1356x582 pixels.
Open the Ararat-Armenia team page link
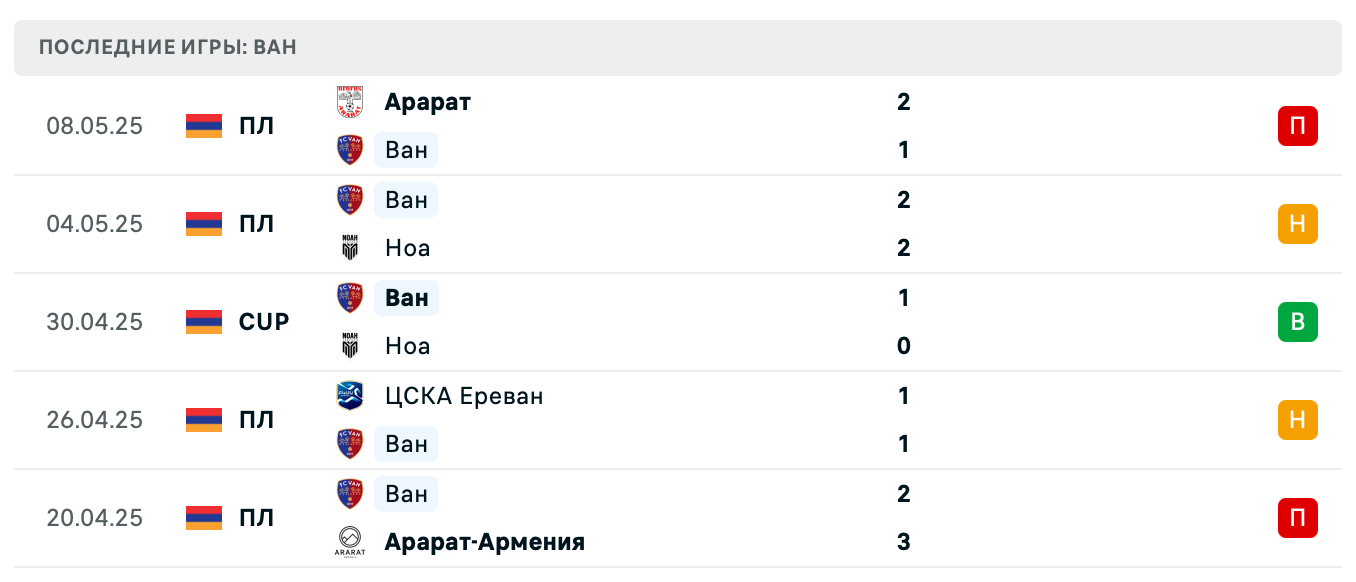pyautogui.click(x=484, y=541)
